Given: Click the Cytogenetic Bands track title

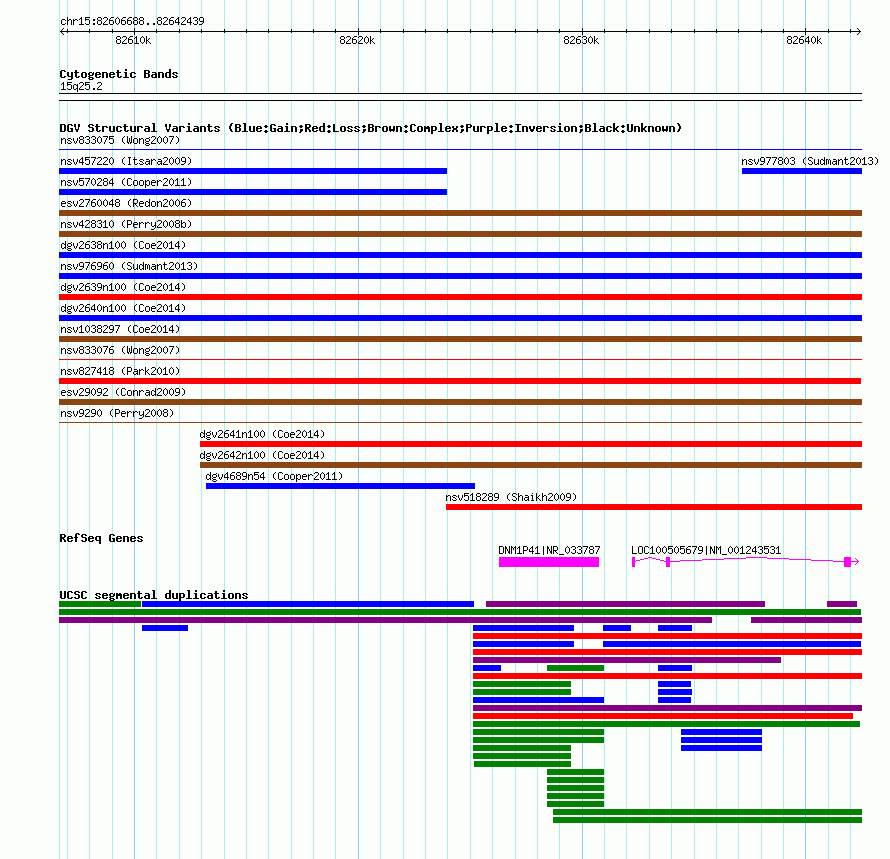Looking at the screenshot, I should (x=119, y=74).
